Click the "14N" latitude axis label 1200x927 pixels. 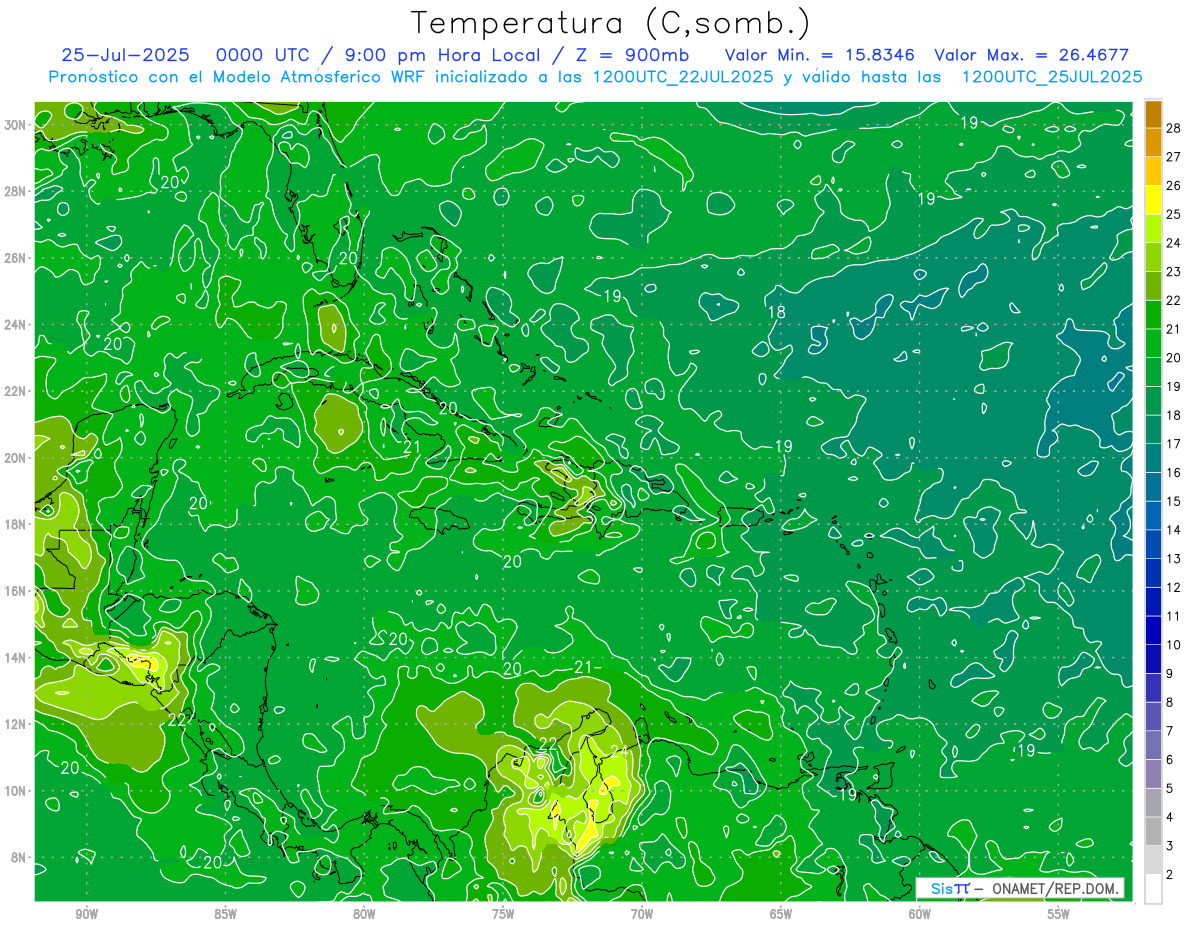point(14,658)
